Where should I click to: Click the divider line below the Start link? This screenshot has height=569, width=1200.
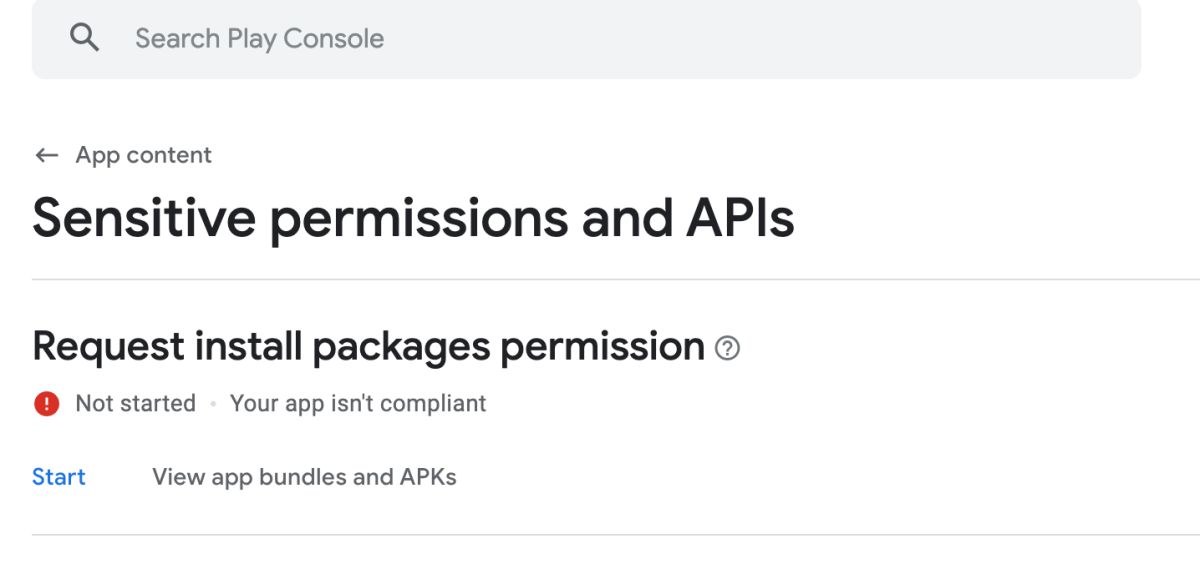tap(600, 534)
